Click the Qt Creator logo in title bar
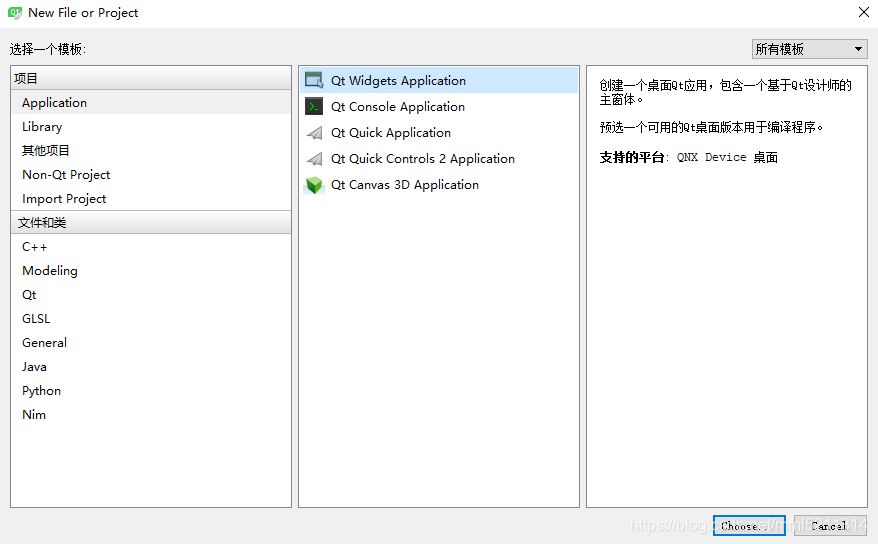Image resolution: width=878 pixels, height=544 pixels. 15,13
